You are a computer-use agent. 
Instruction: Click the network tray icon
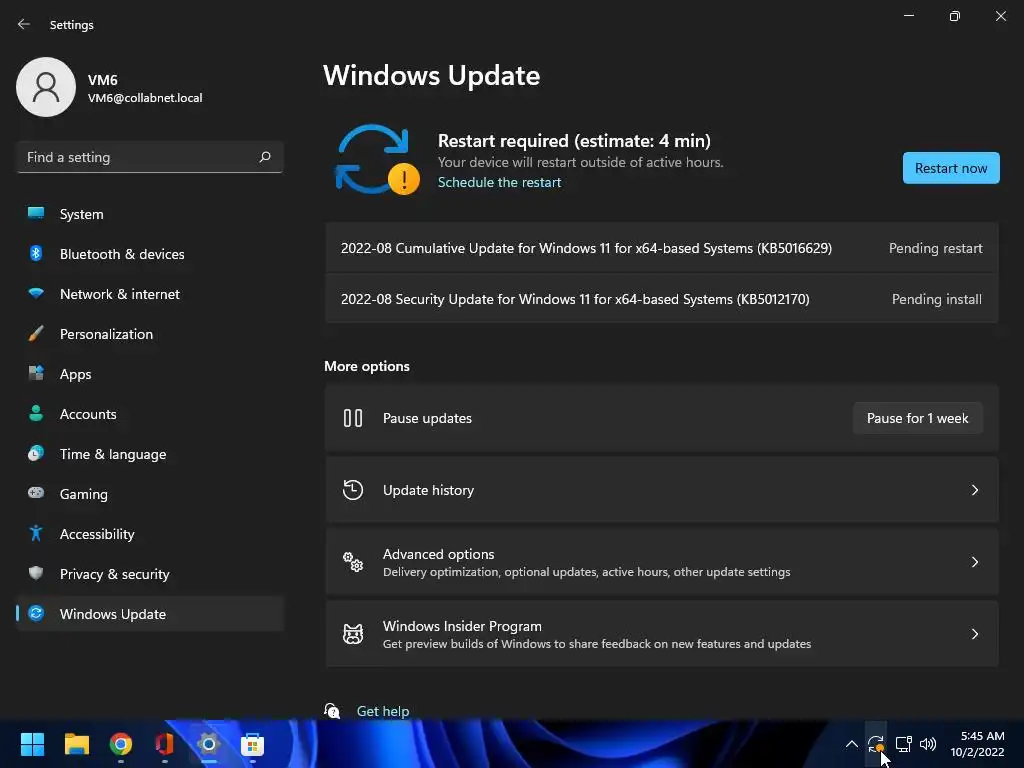pos(903,744)
